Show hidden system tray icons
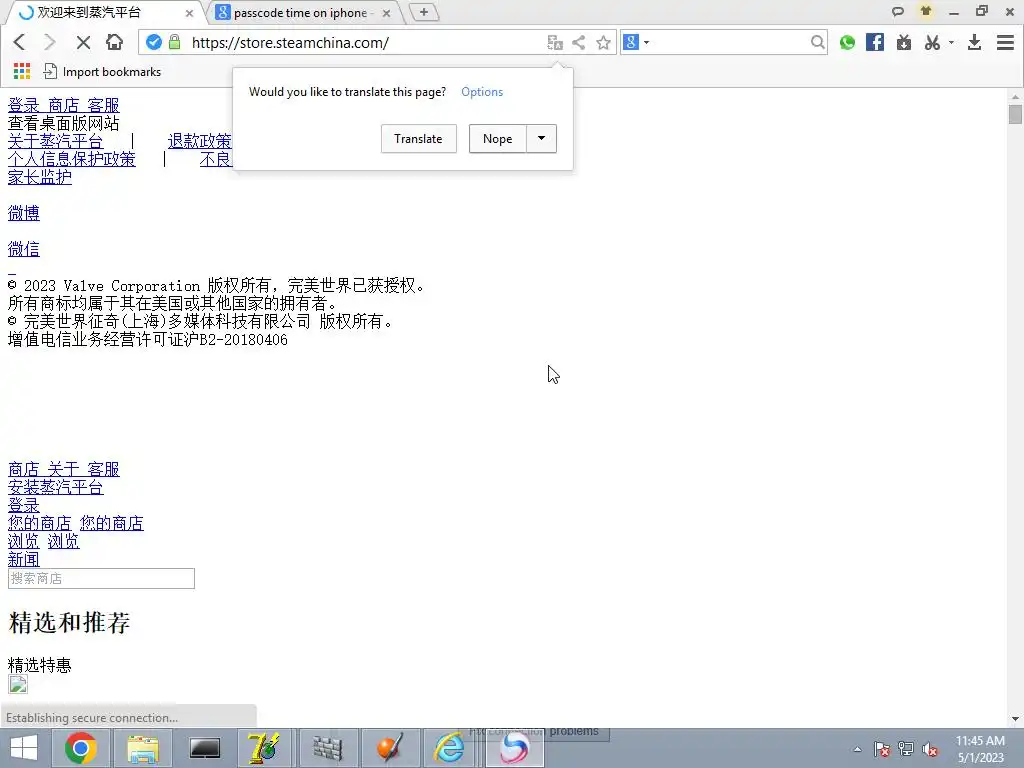Viewport: 1024px width, 768px height. [857, 749]
